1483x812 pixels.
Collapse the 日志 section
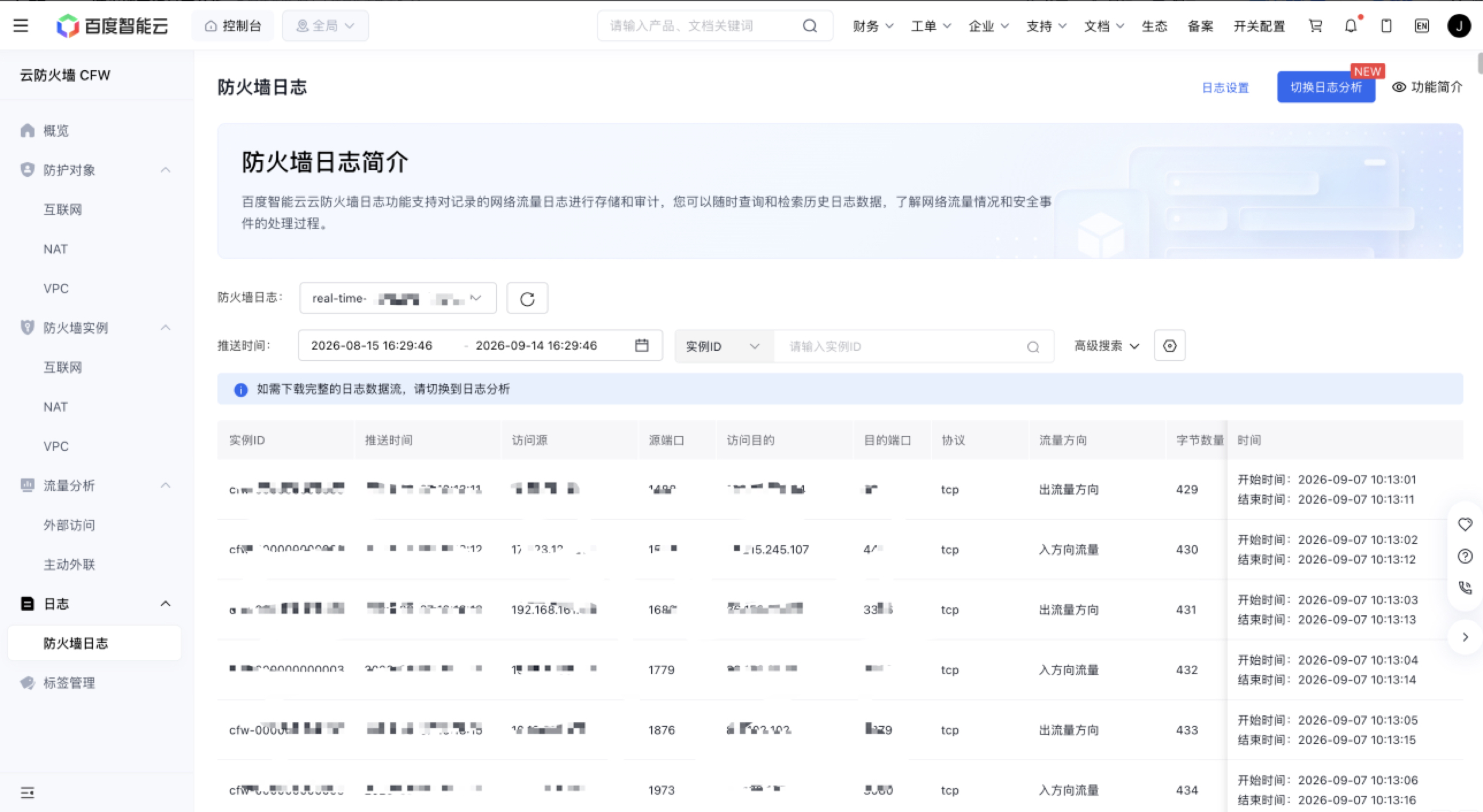tap(166, 604)
